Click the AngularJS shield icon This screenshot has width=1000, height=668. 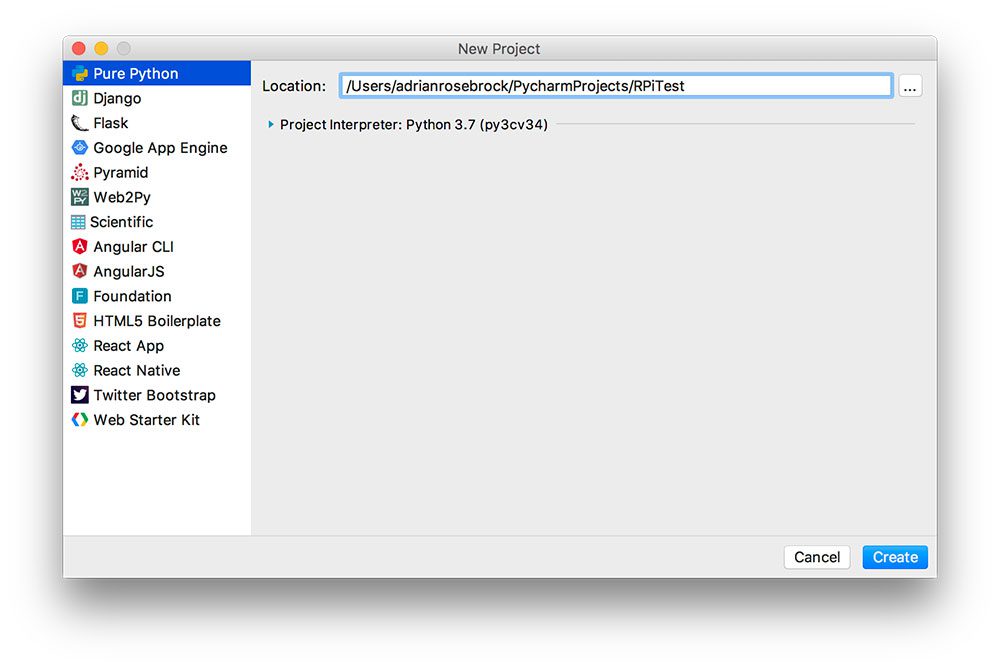(80, 271)
